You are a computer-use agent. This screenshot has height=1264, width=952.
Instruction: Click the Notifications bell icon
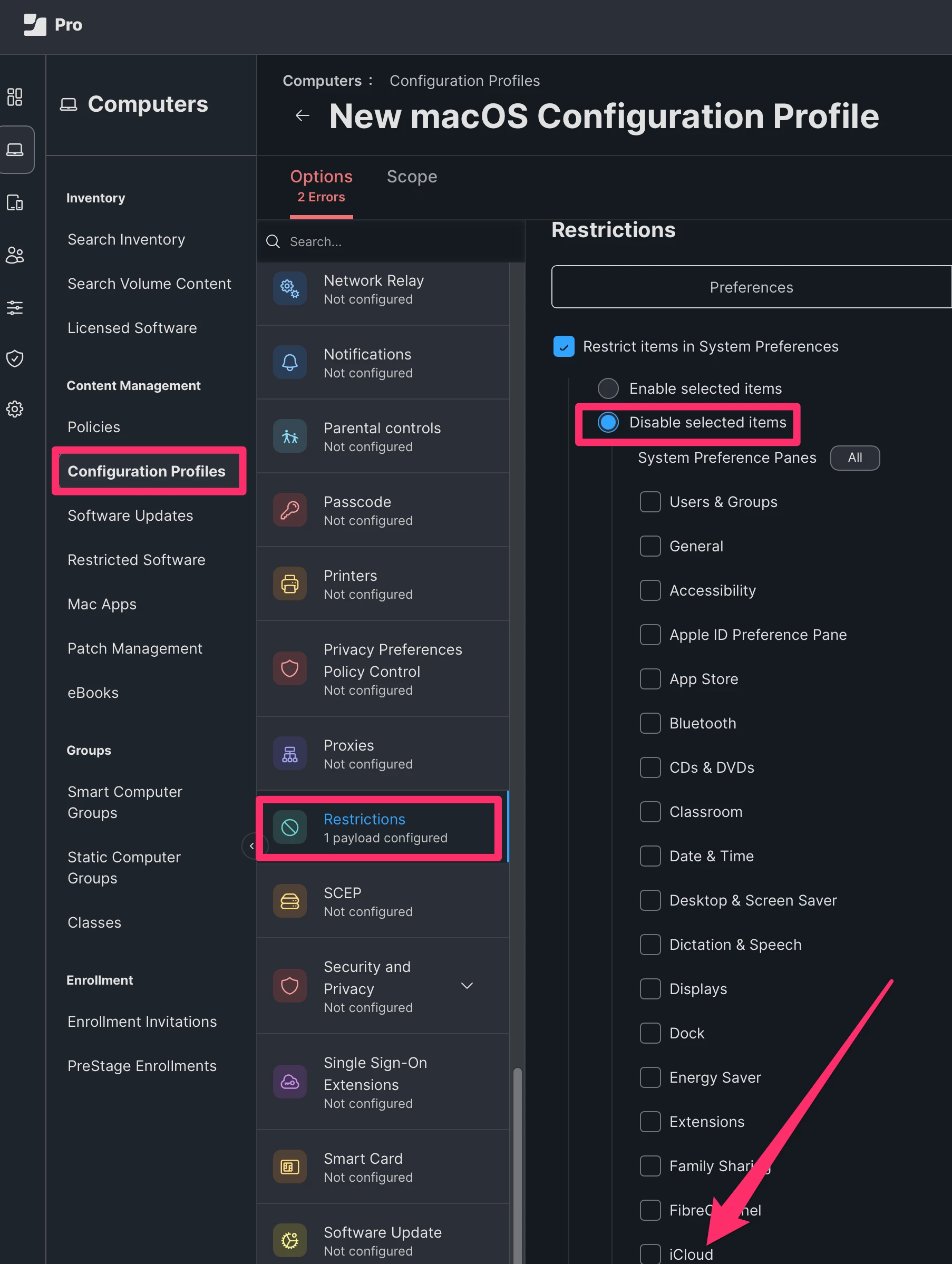click(290, 362)
